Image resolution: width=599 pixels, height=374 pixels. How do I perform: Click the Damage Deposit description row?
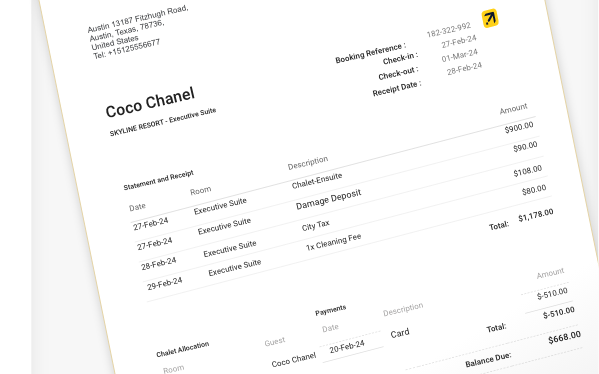point(329,199)
